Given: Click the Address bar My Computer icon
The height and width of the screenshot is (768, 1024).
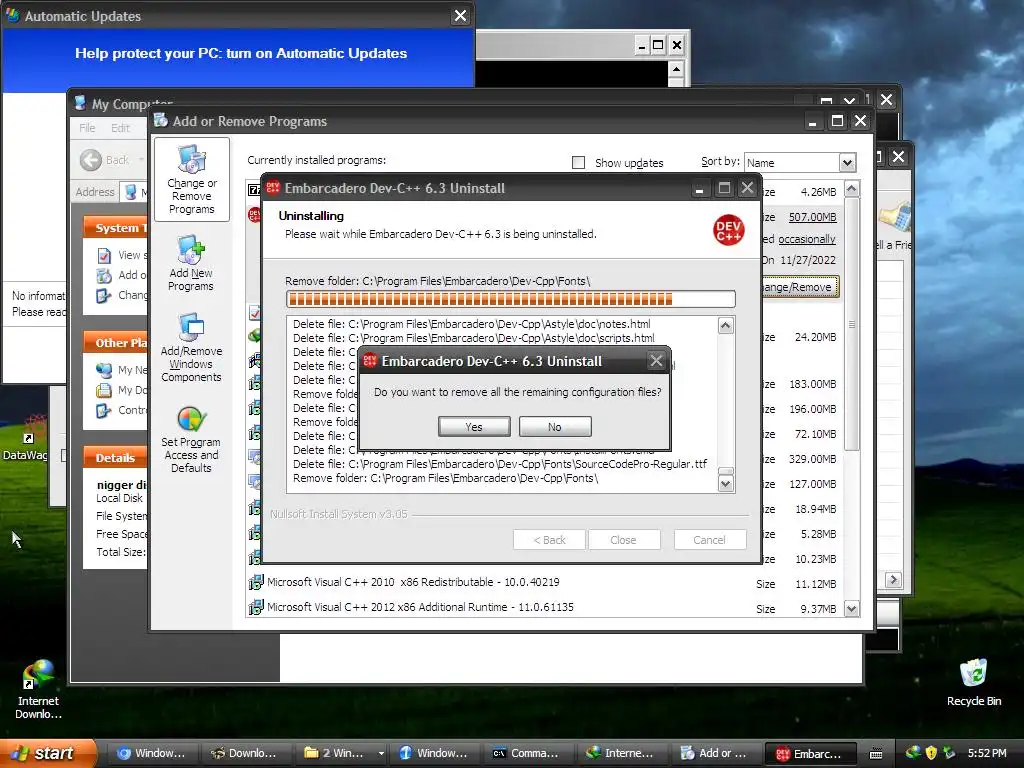Looking at the screenshot, I should pos(131,192).
